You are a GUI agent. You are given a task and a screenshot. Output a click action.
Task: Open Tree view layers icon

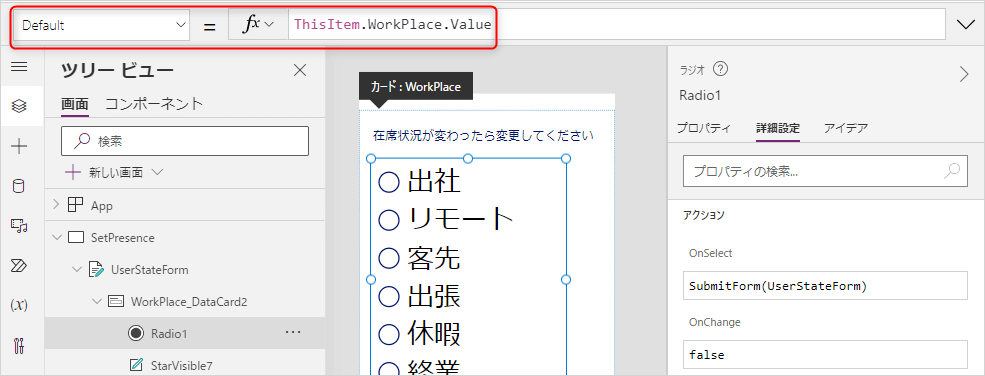(x=19, y=106)
